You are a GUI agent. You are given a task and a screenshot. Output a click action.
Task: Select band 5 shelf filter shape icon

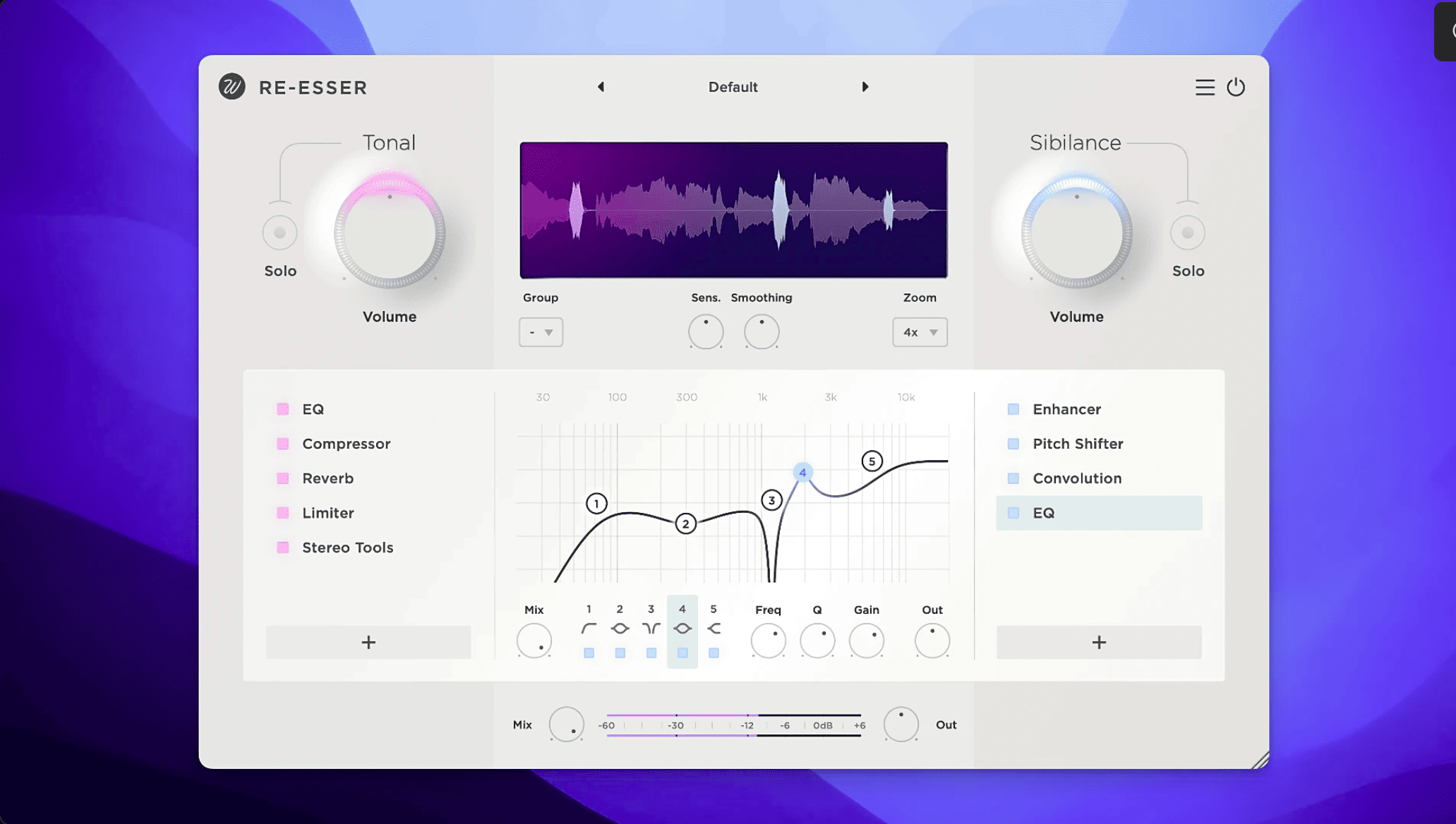pyautogui.click(x=714, y=628)
